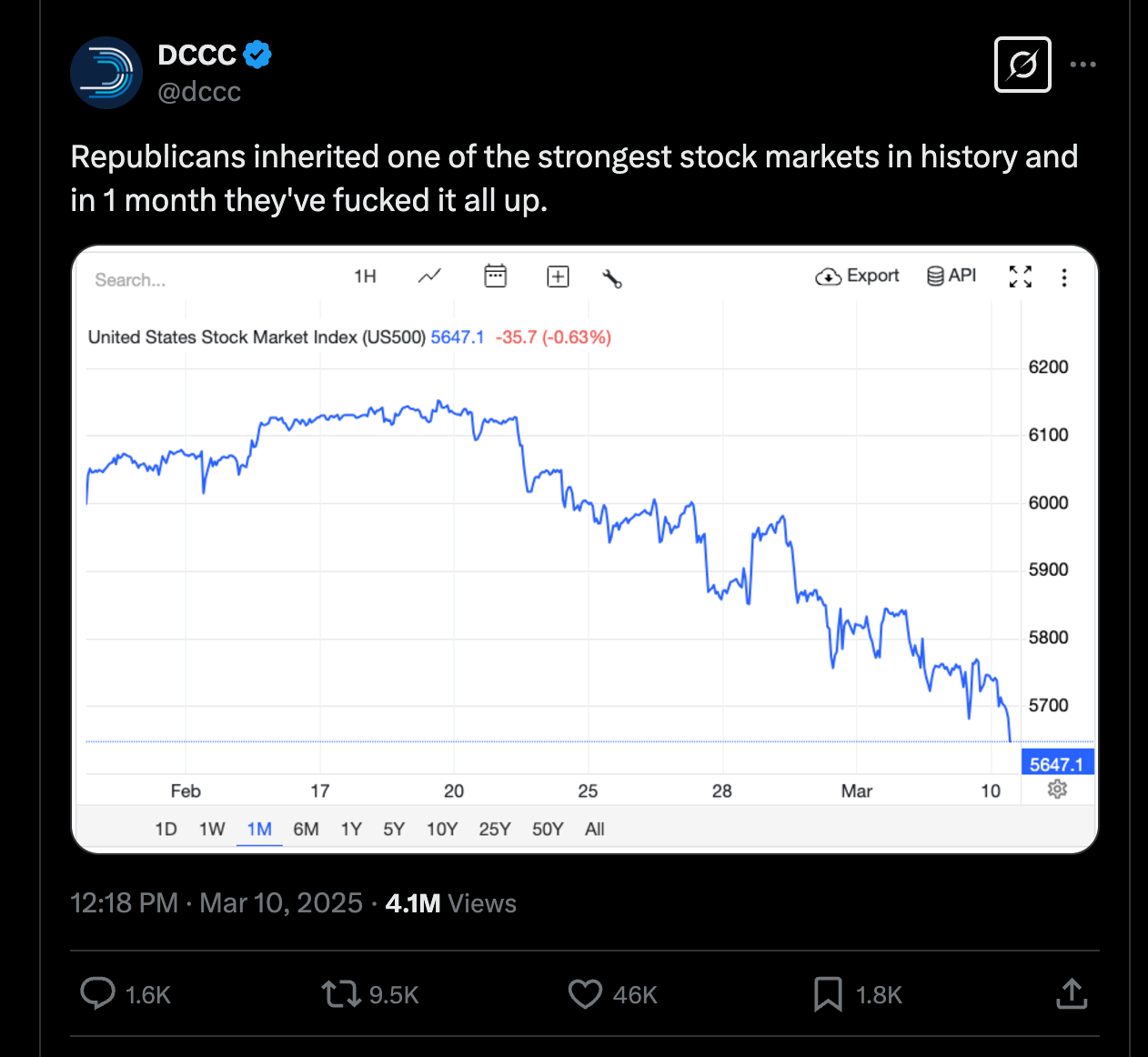The image size is (1148, 1057).
Task: Open the calendar date-range picker icon
Action: pyautogui.click(x=495, y=276)
